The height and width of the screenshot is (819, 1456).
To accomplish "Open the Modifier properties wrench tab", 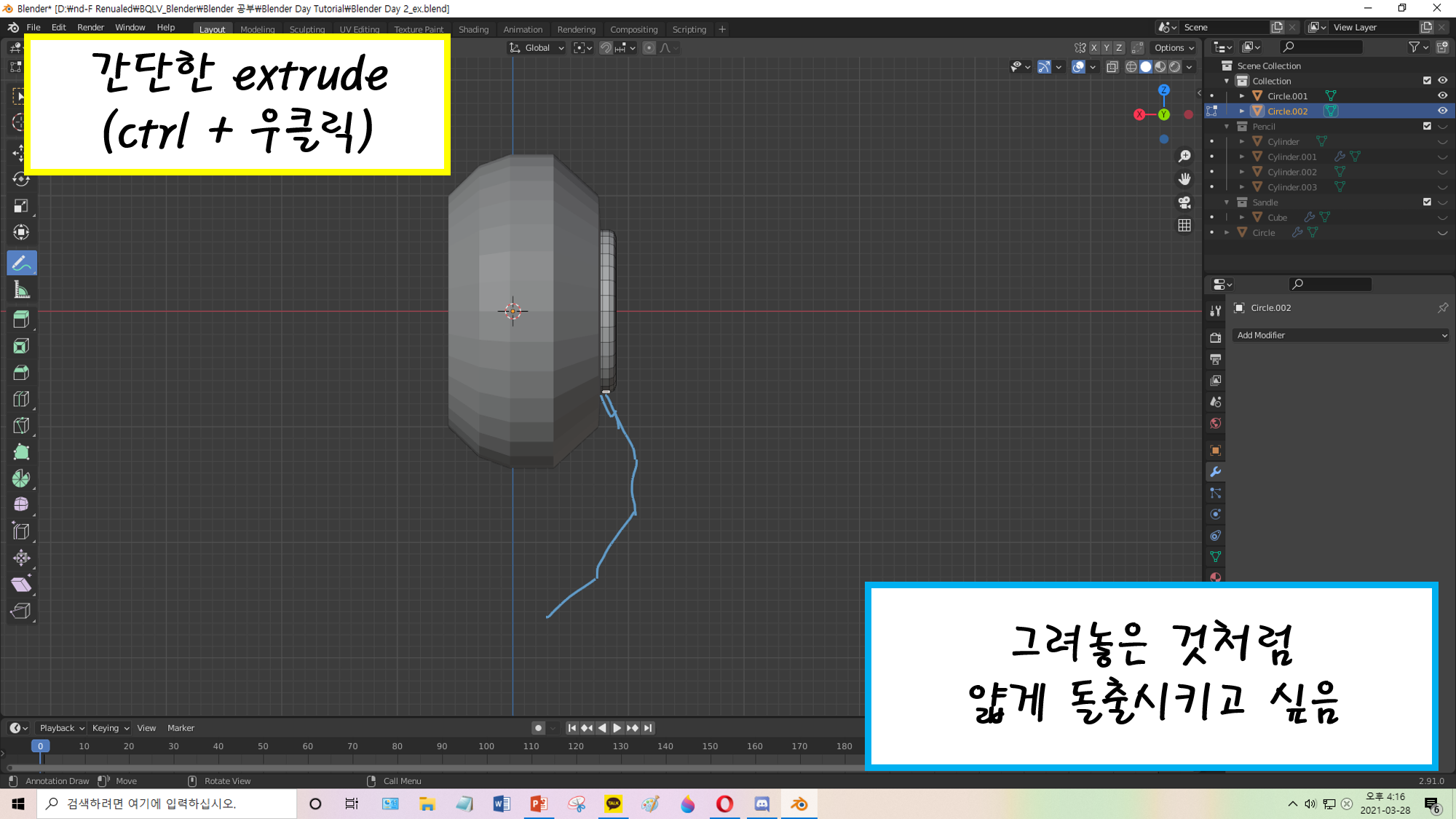I will pyautogui.click(x=1215, y=472).
